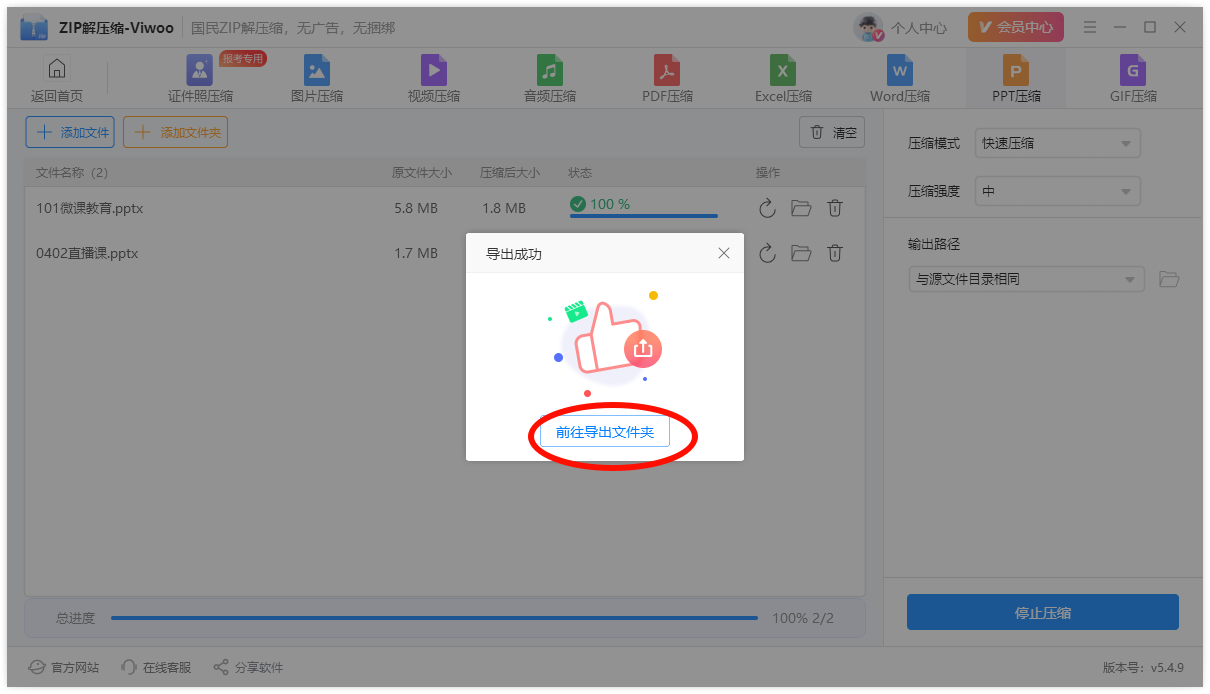1210x694 pixels.
Task: Open hamburger menu in title bar
Action: coord(1090,27)
